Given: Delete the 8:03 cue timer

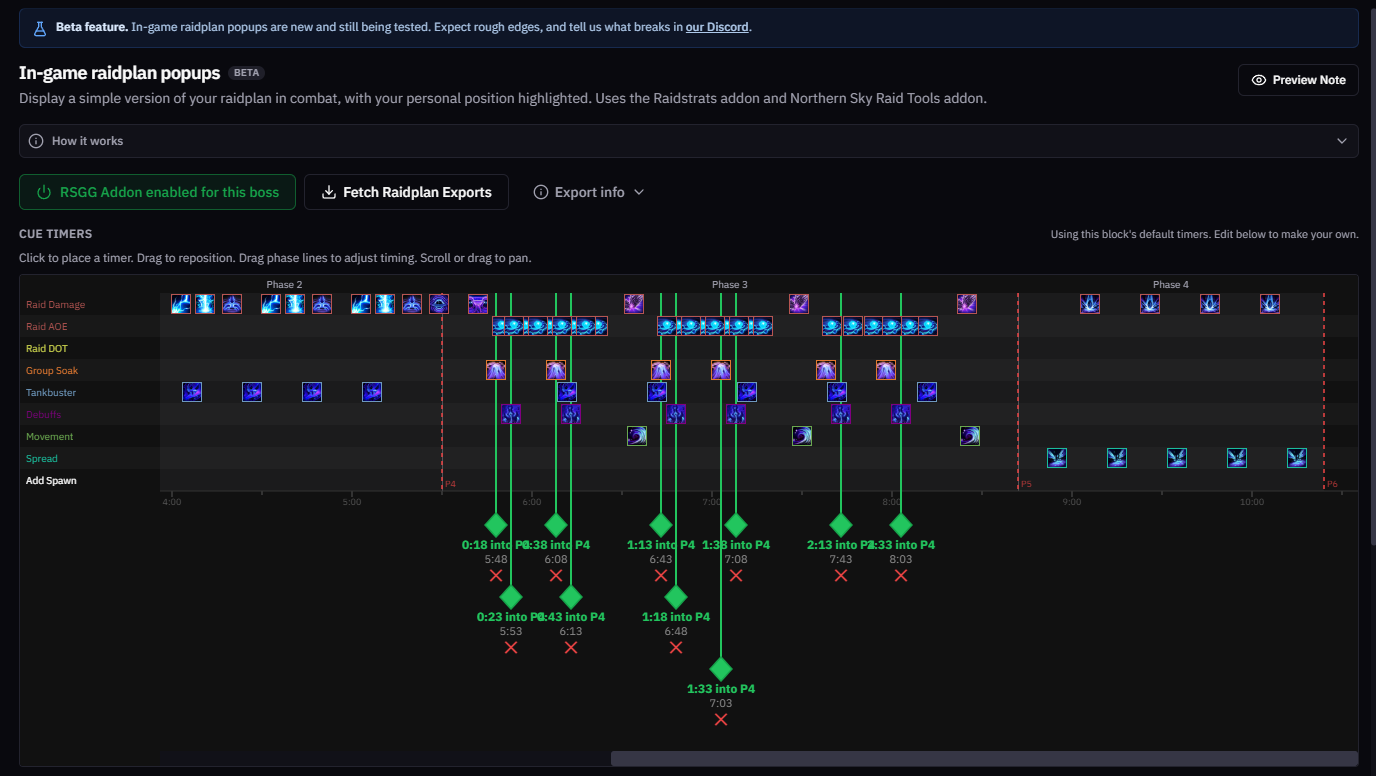Looking at the screenshot, I should 901,576.
